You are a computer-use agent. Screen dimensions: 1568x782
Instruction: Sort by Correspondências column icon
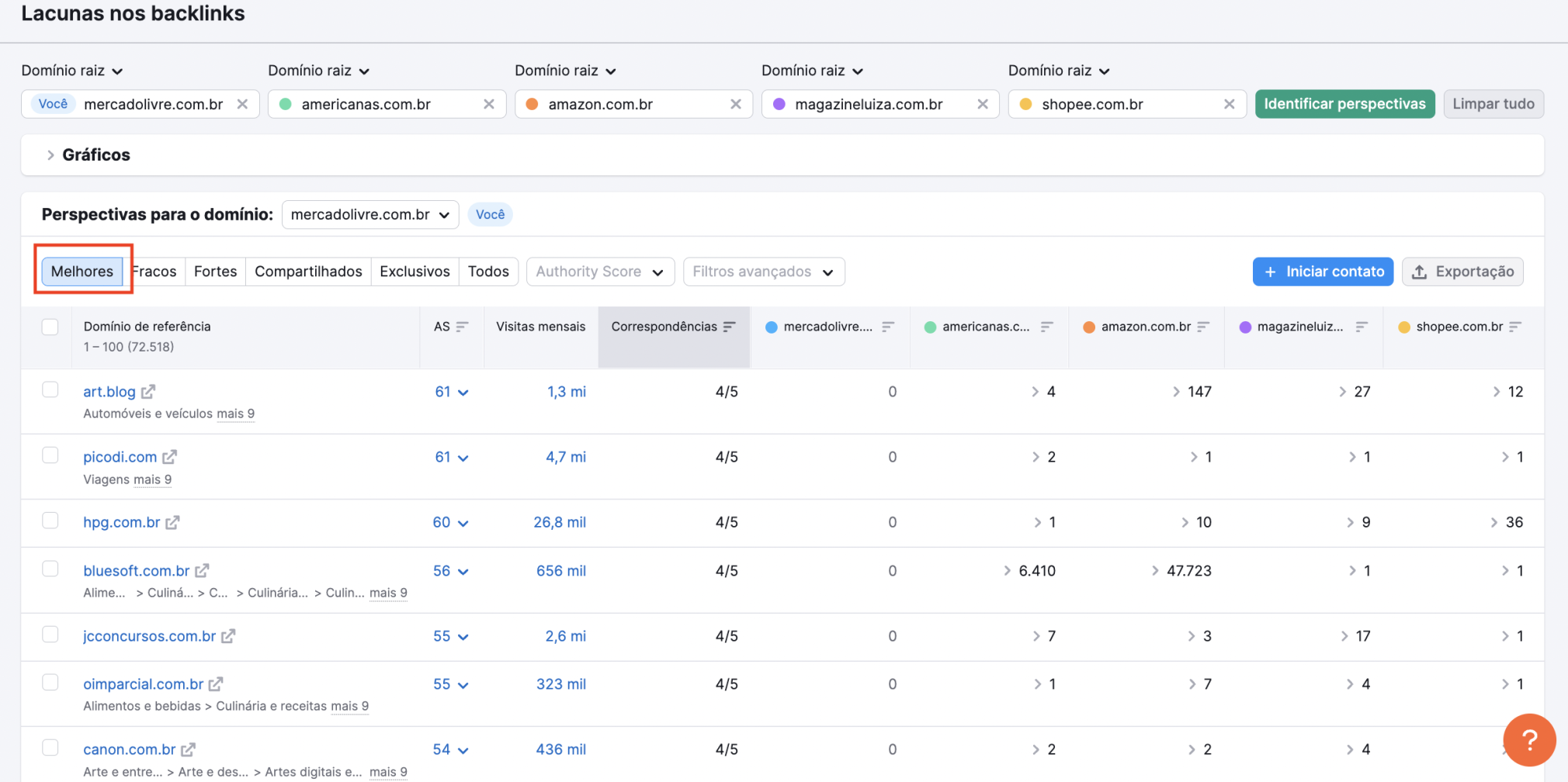[x=729, y=327]
